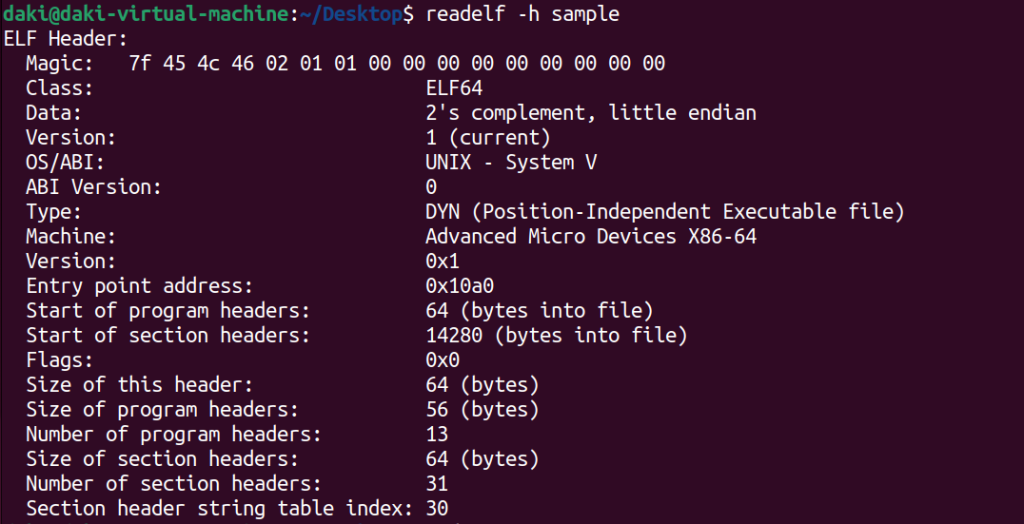Click the Magic bytes hex sequence

coord(397,63)
